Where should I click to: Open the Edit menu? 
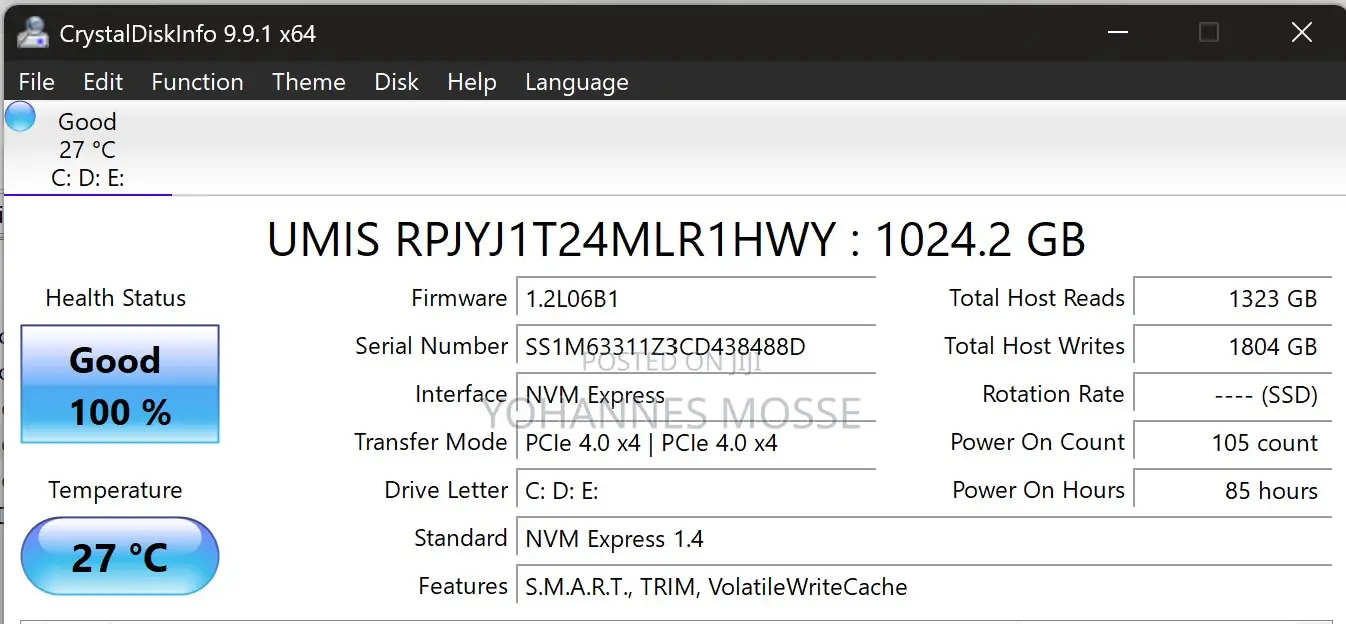[x=103, y=82]
